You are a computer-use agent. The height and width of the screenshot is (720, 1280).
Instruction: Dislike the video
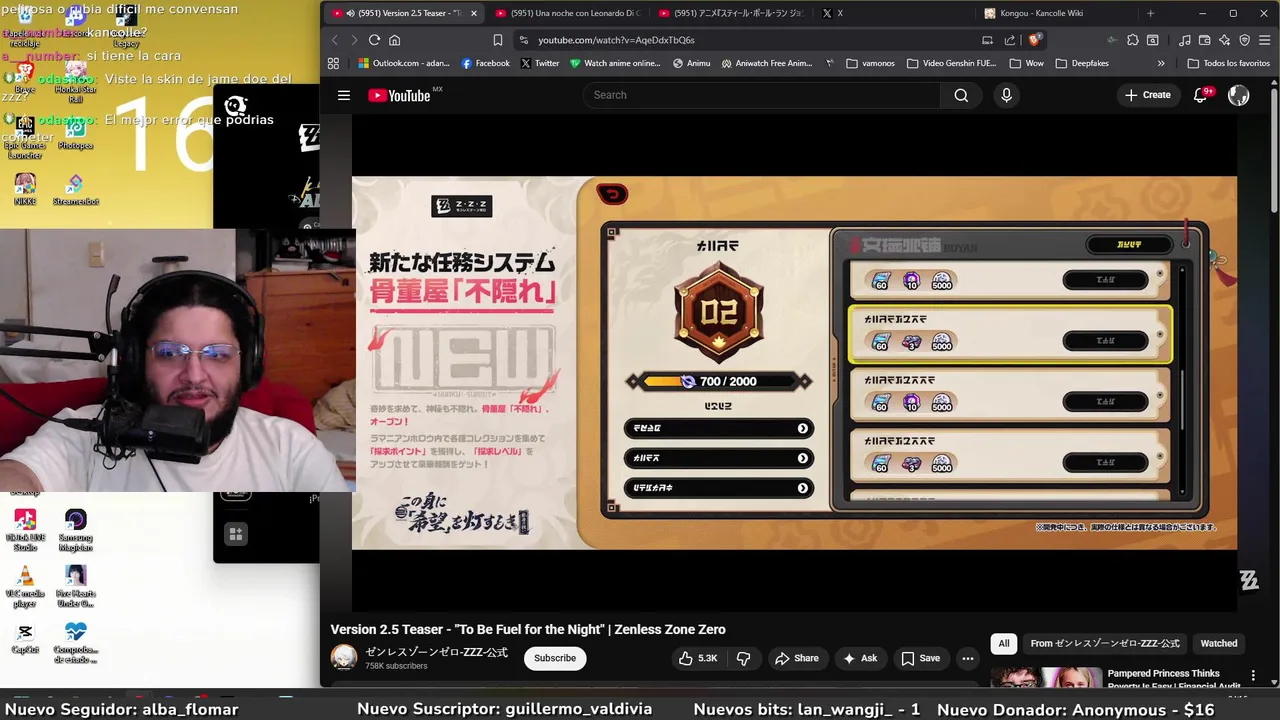(743, 658)
